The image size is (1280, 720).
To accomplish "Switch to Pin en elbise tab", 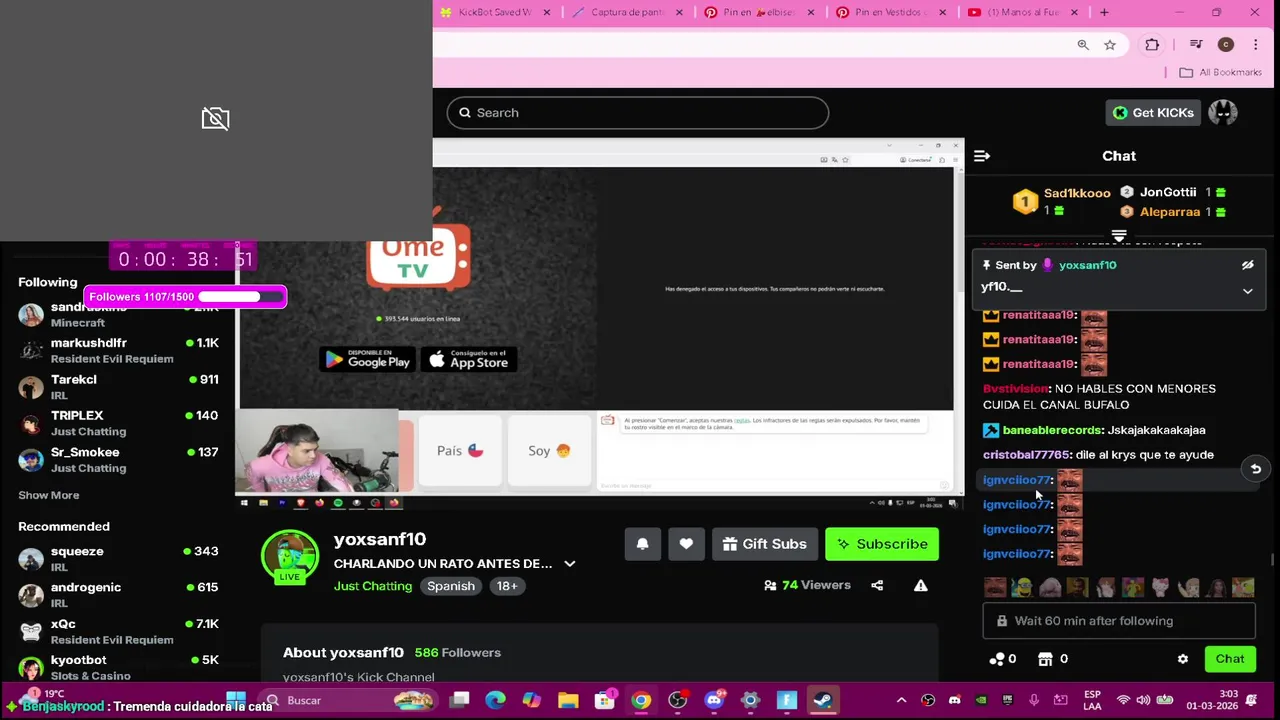I will tap(760, 12).
